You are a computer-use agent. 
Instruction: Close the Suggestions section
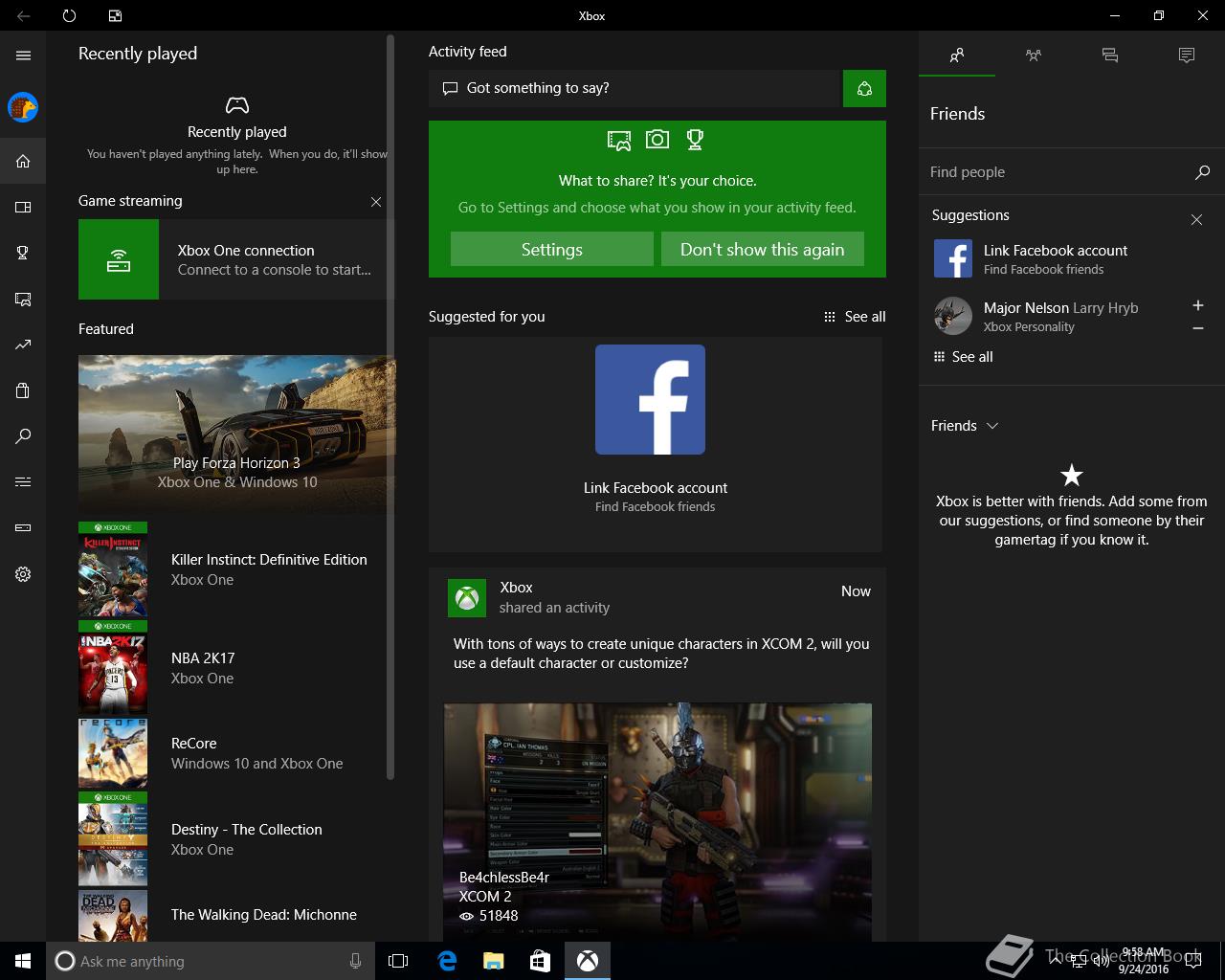point(1196,219)
